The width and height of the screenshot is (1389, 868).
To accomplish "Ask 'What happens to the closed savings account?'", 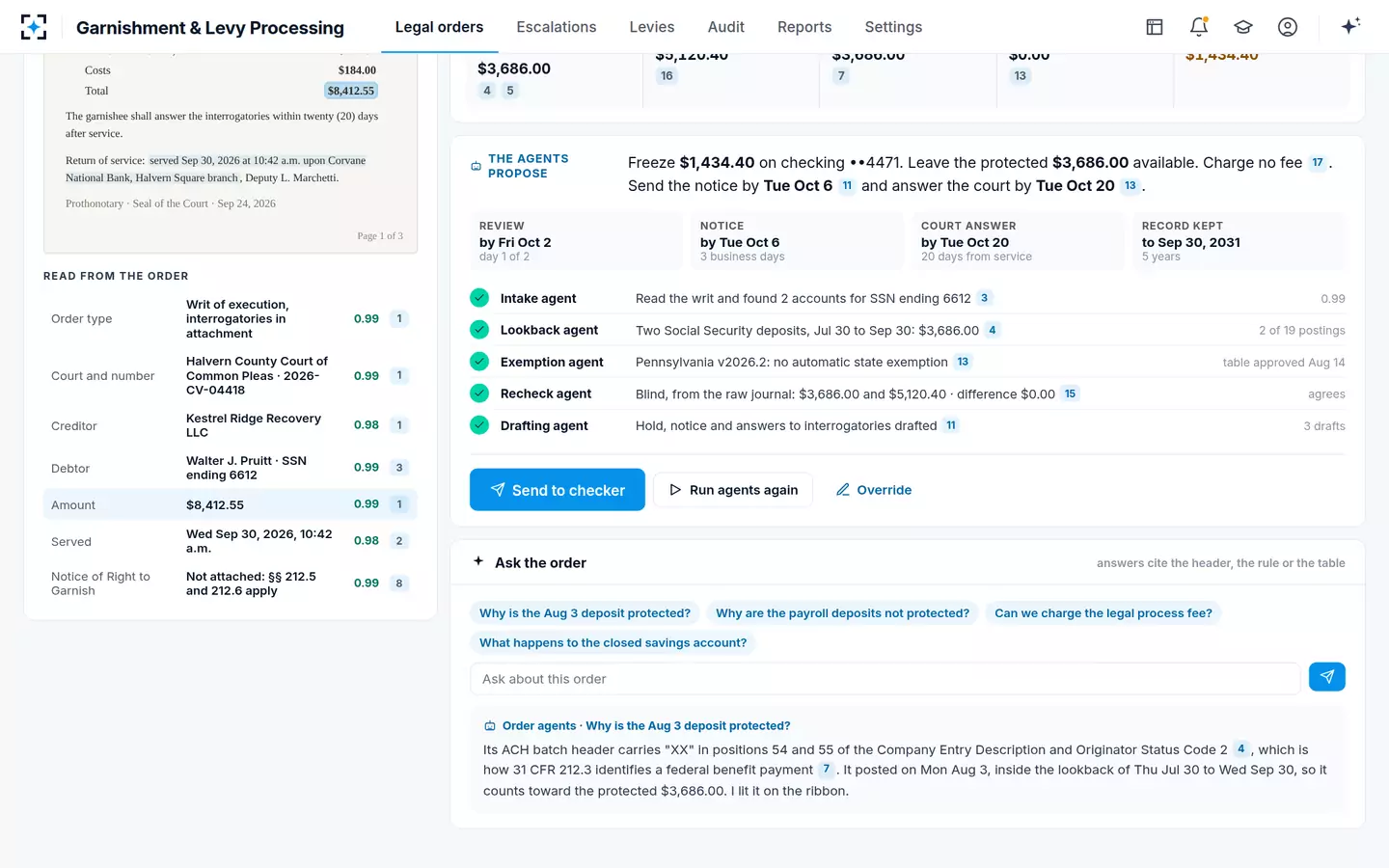I will tap(613, 643).
